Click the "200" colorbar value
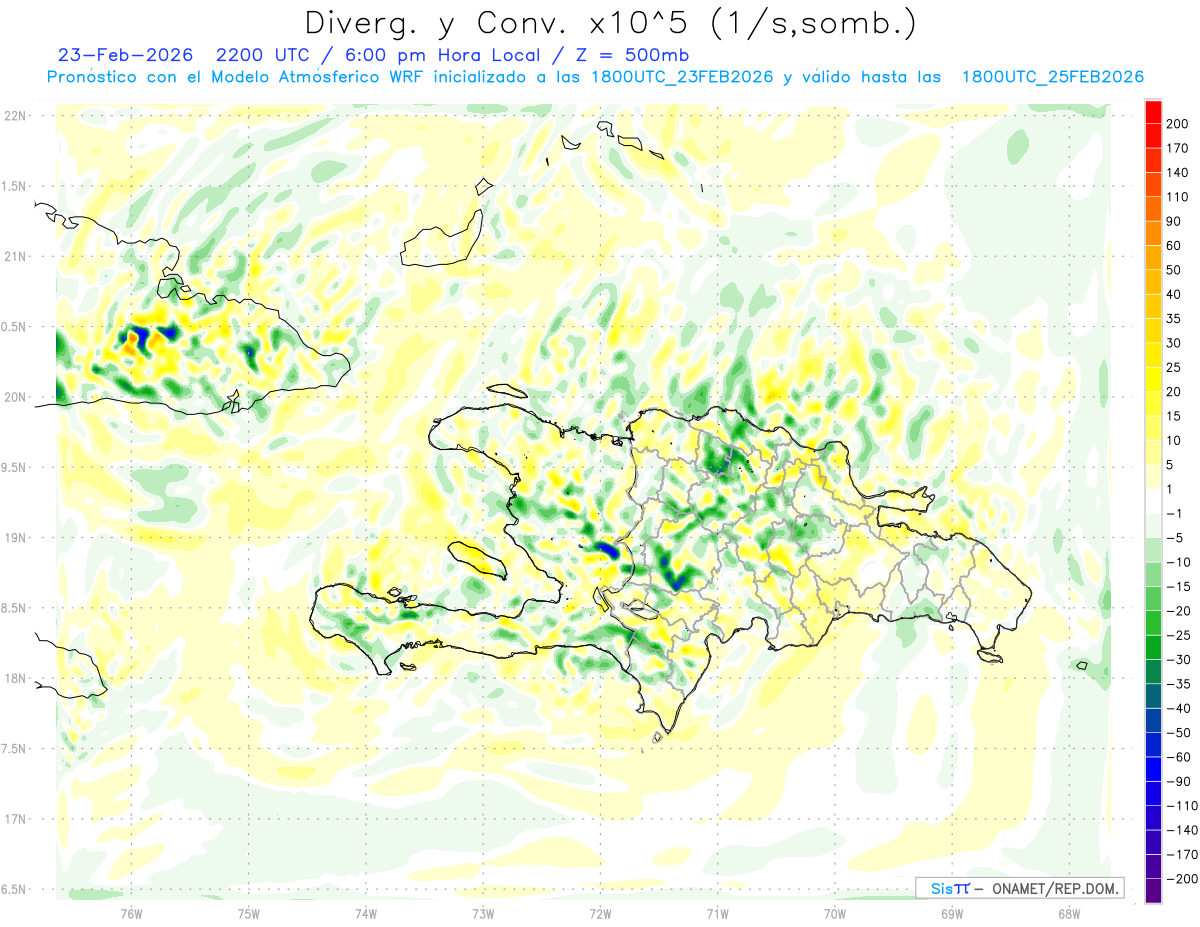1200x927 pixels. (x=1178, y=124)
